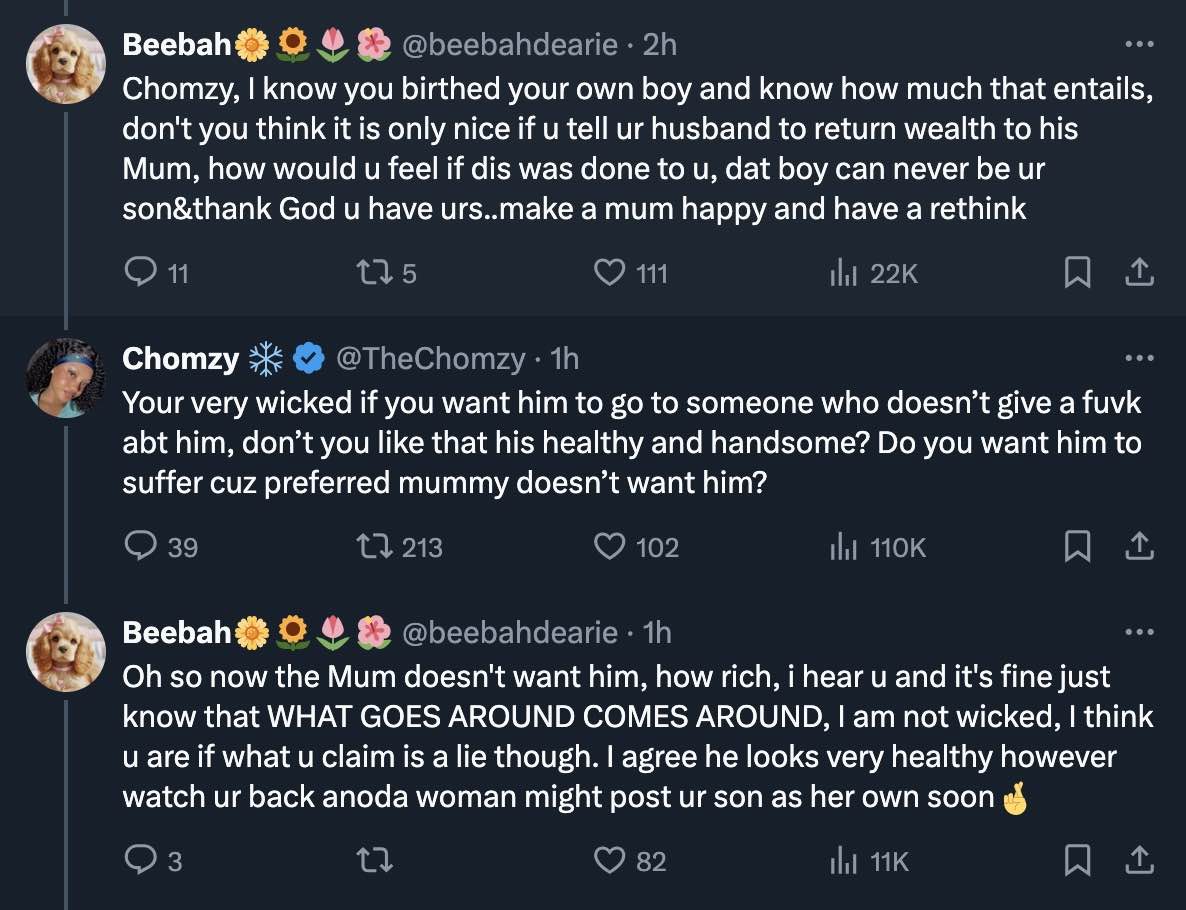Like Beebah's tweet with 111 likes

coord(610,273)
